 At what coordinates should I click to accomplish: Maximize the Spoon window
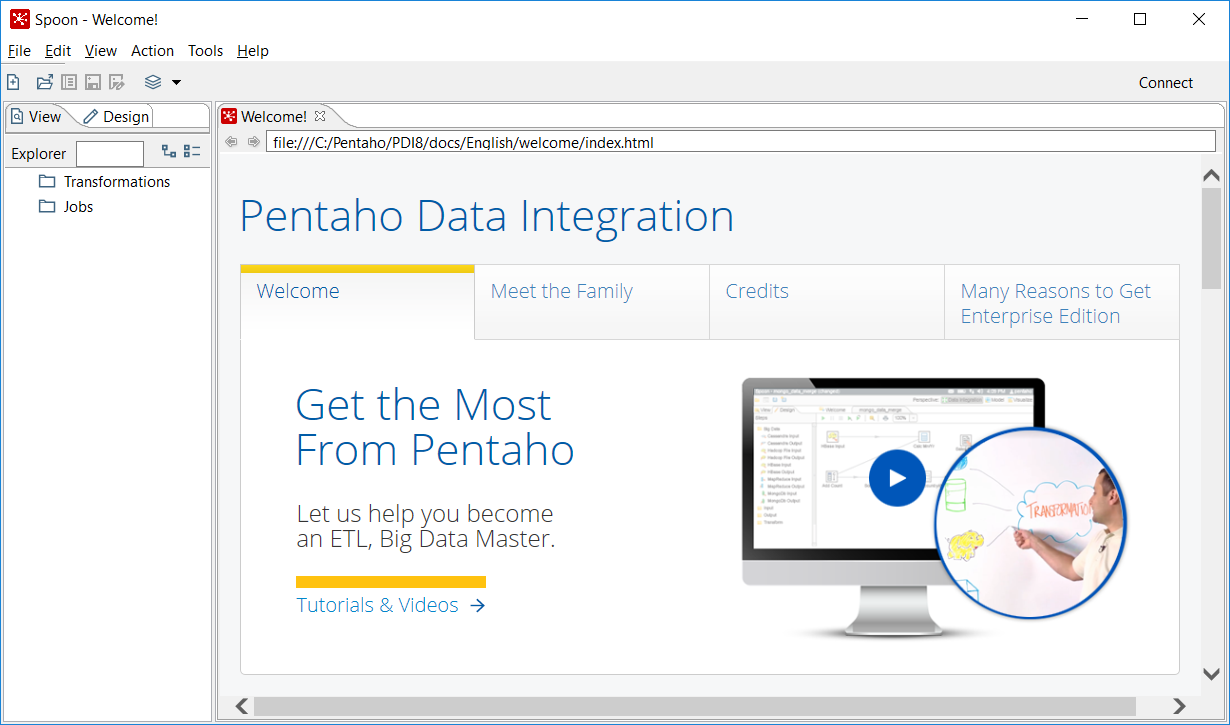click(1140, 19)
